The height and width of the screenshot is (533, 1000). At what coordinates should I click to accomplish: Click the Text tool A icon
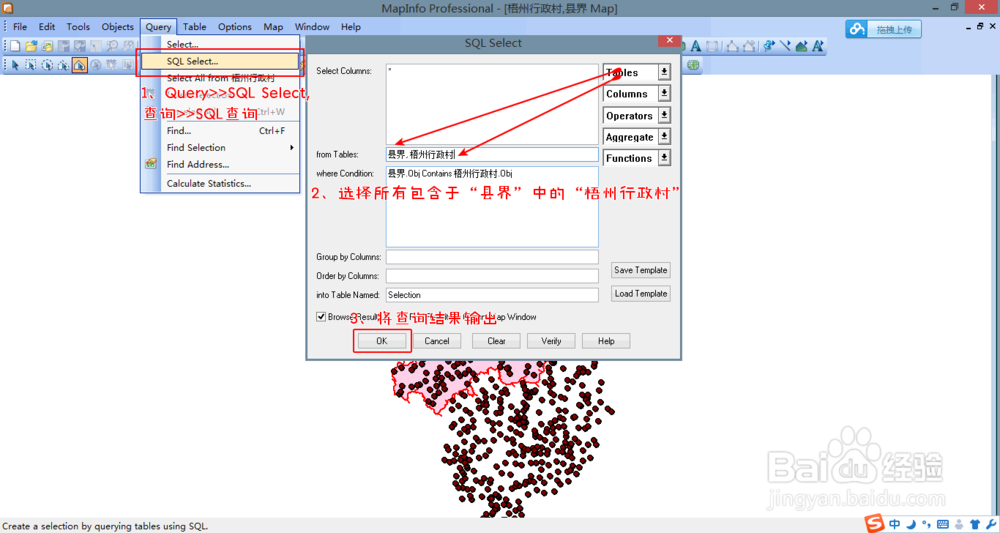click(x=696, y=46)
